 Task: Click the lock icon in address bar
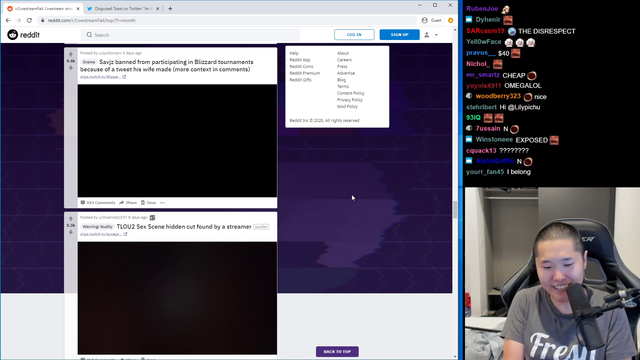[42, 20]
